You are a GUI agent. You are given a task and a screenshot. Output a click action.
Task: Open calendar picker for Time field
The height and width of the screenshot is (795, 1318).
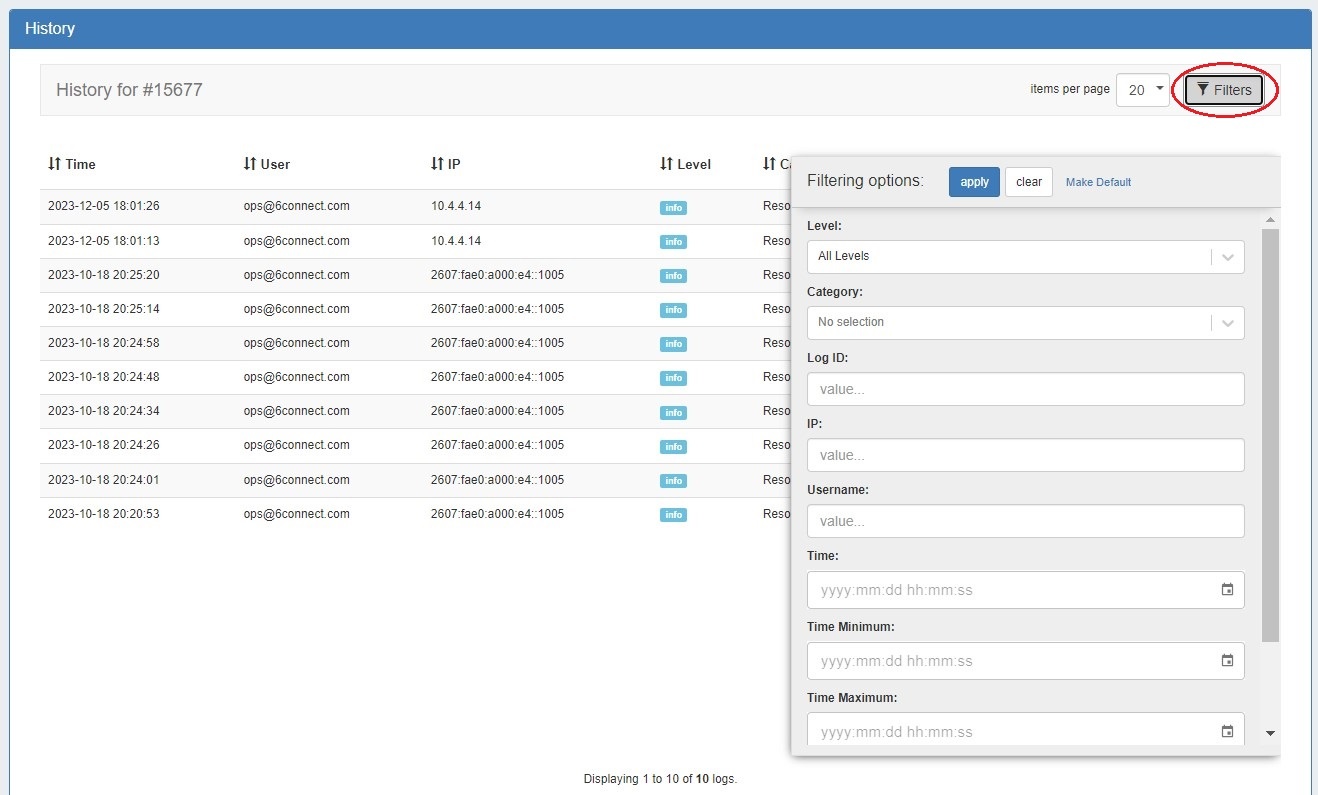1227,590
